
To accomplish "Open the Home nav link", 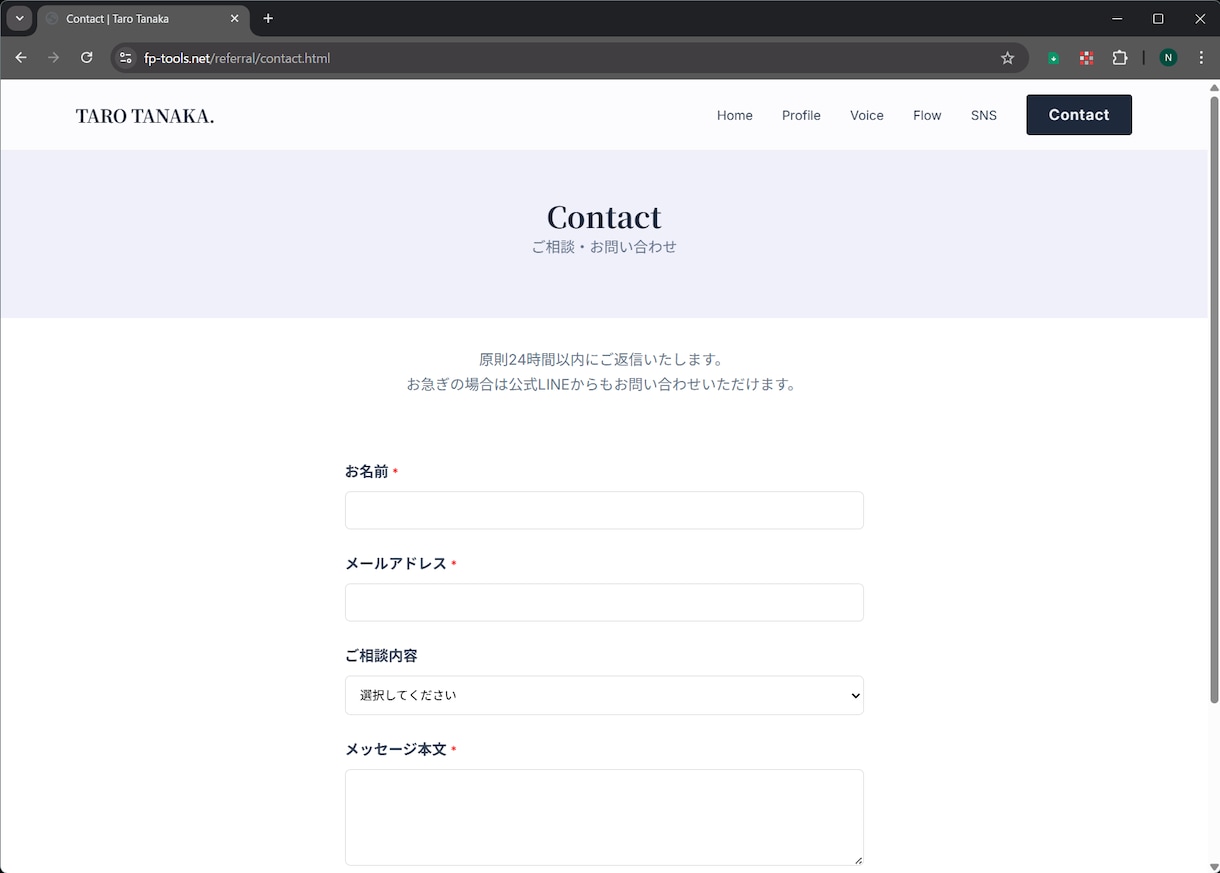I will pyautogui.click(x=735, y=115).
